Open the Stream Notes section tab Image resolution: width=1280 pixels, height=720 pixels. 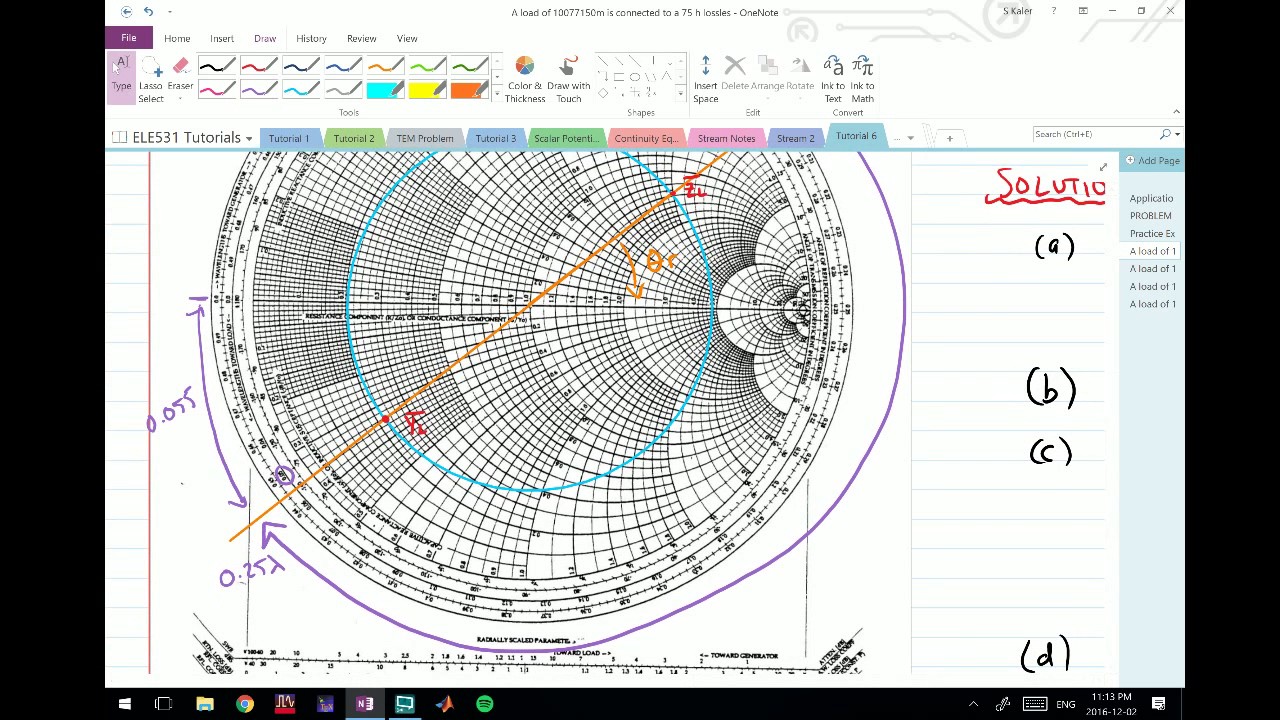coord(727,138)
